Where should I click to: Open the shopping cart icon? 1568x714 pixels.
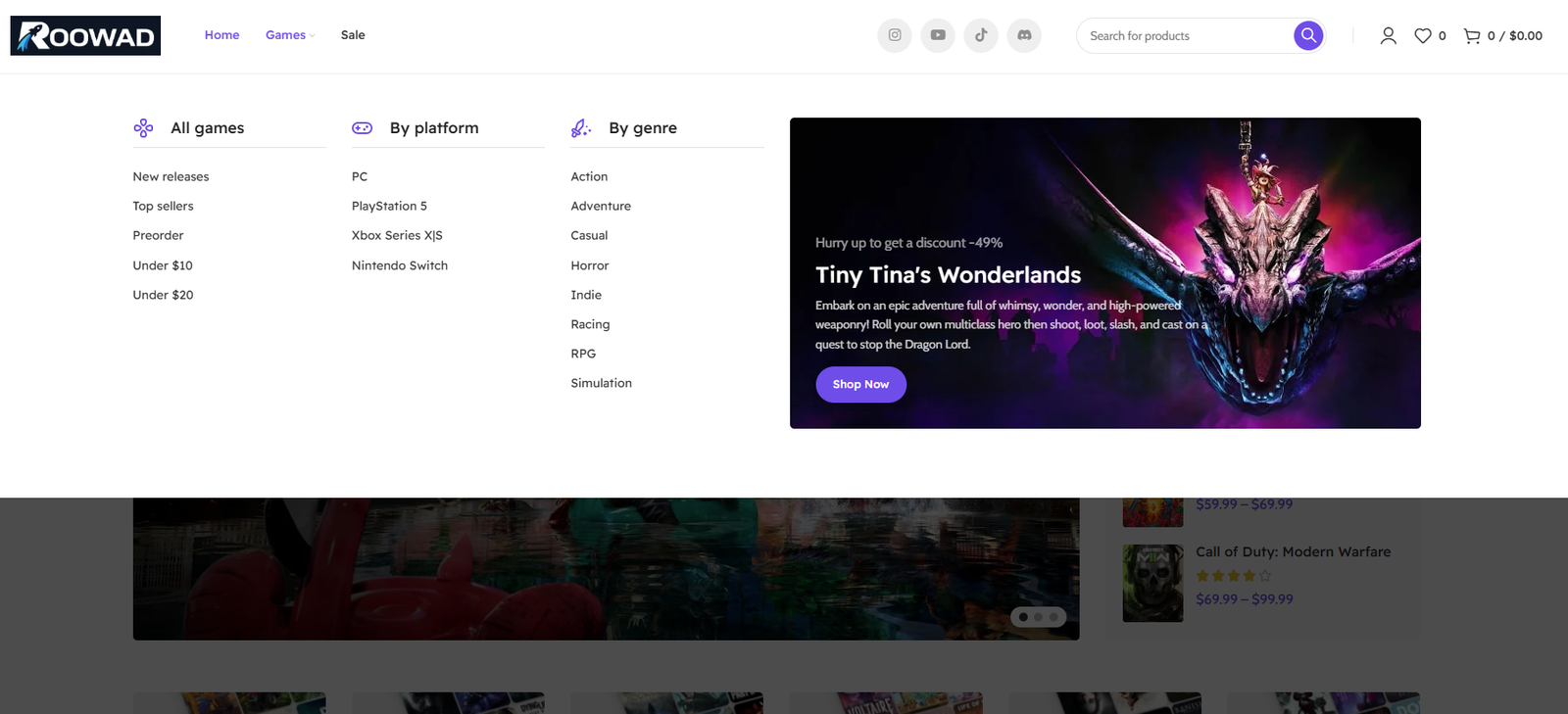pyautogui.click(x=1471, y=36)
